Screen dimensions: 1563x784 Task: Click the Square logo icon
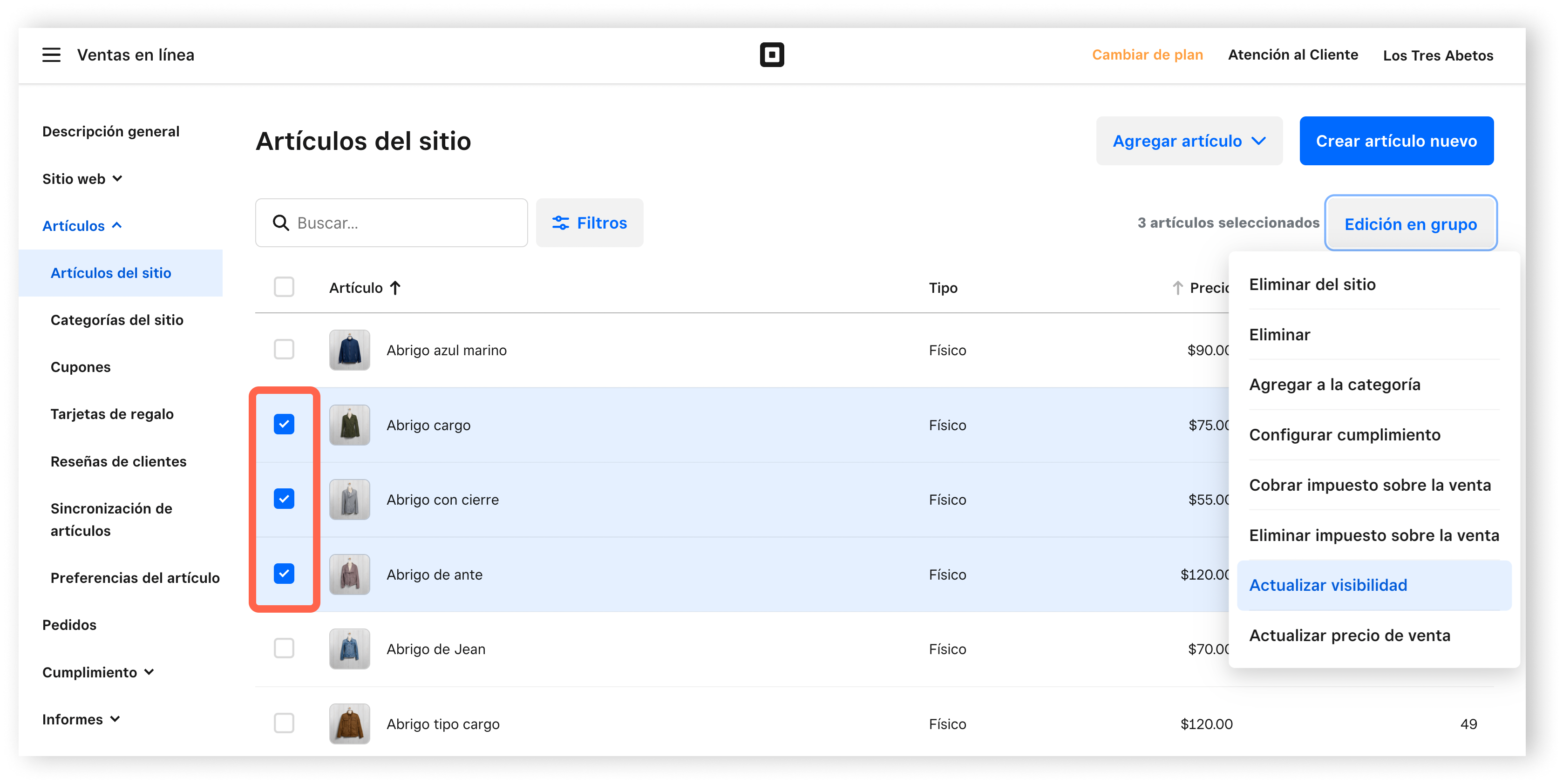click(772, 54)
